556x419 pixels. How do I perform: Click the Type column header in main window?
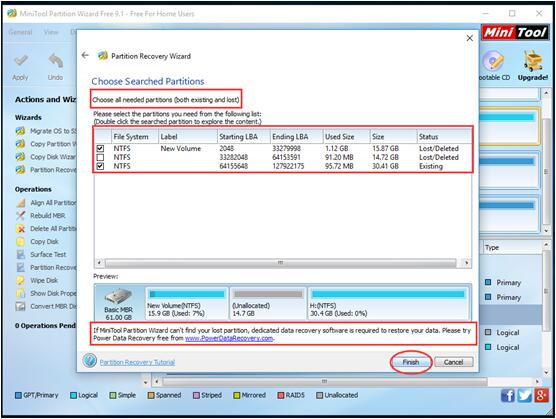click(513, 247)
